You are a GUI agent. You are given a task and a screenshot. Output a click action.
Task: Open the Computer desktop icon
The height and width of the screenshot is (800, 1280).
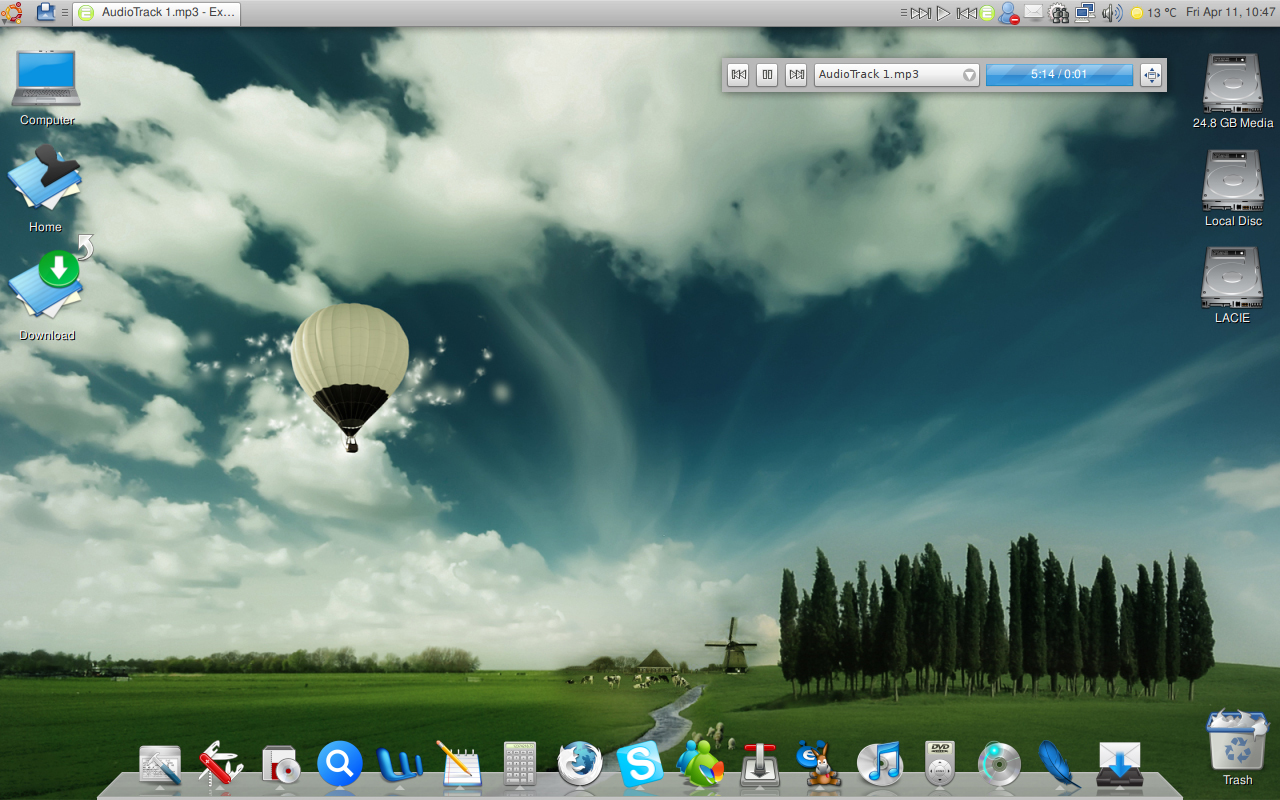pyautogui.click(x=46, y=88)
